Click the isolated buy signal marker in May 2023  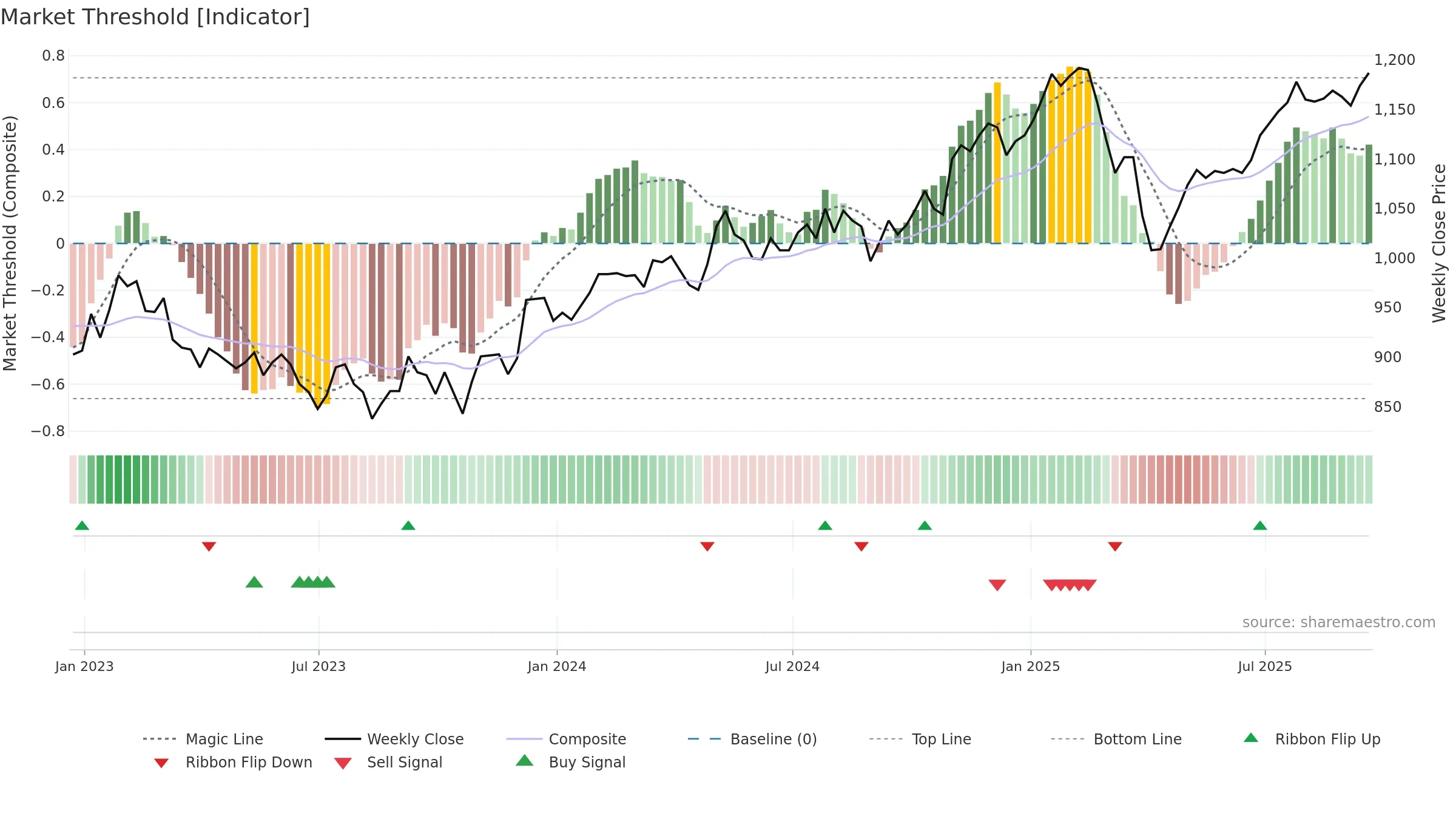click(254, 582)
